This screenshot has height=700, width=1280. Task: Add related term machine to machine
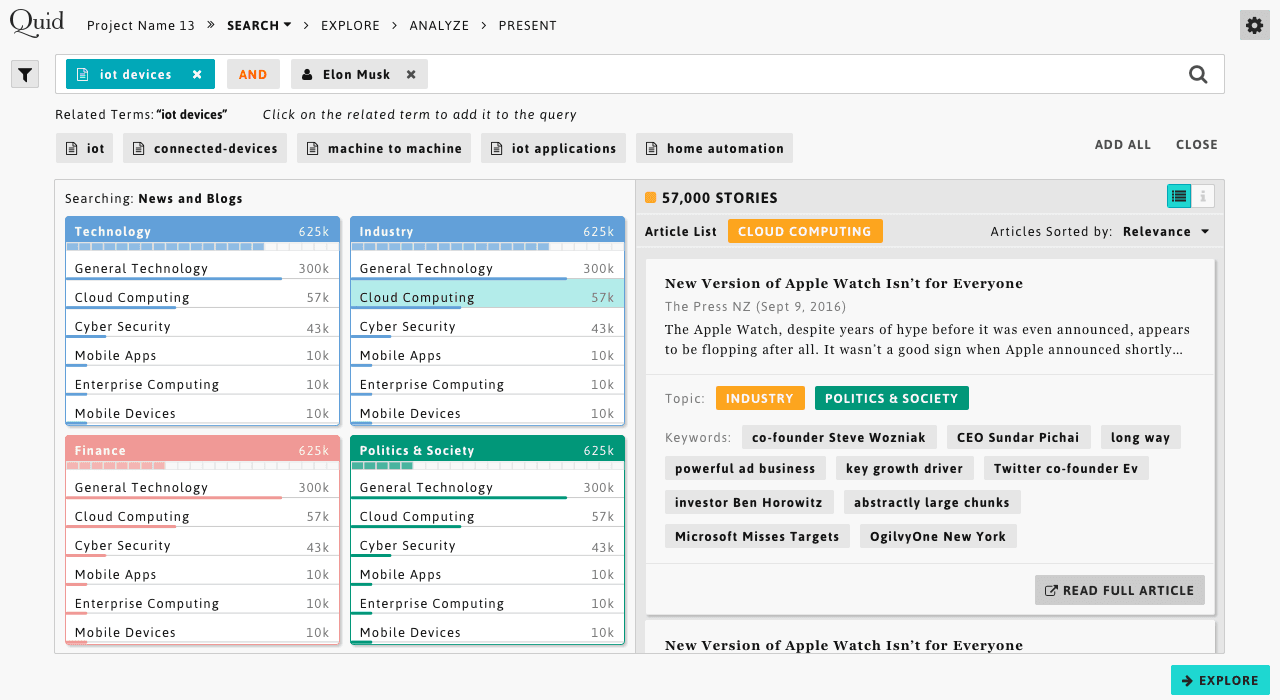tap(384, 148)
